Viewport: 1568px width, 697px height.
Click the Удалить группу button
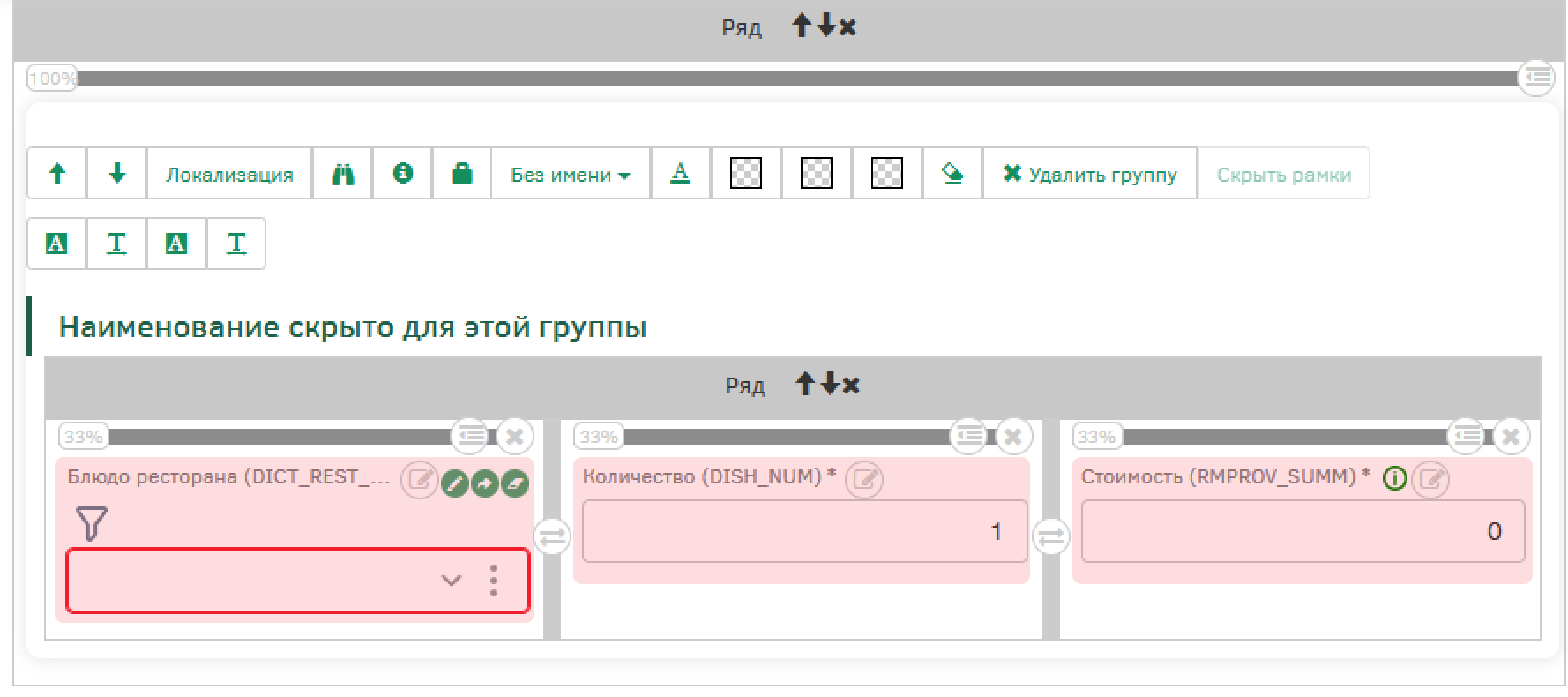pyautogui.click(x=1090, y=175)
